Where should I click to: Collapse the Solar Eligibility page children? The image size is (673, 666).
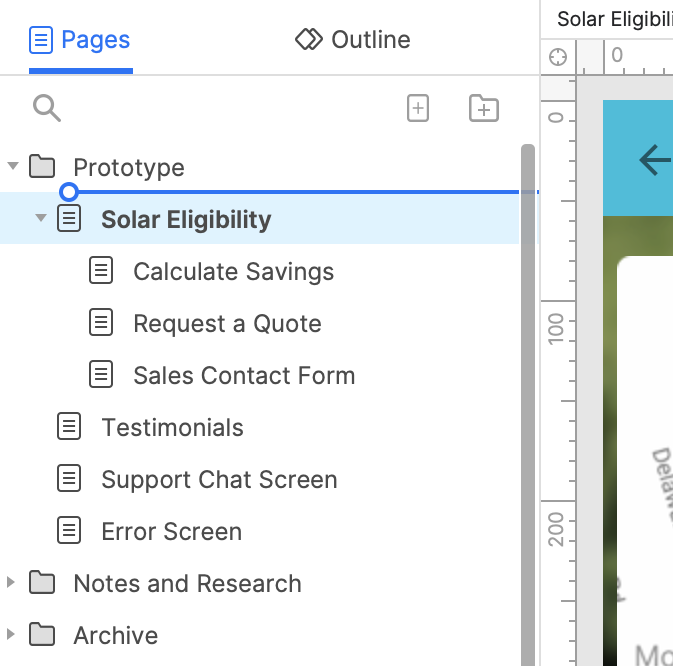(41, 218)
